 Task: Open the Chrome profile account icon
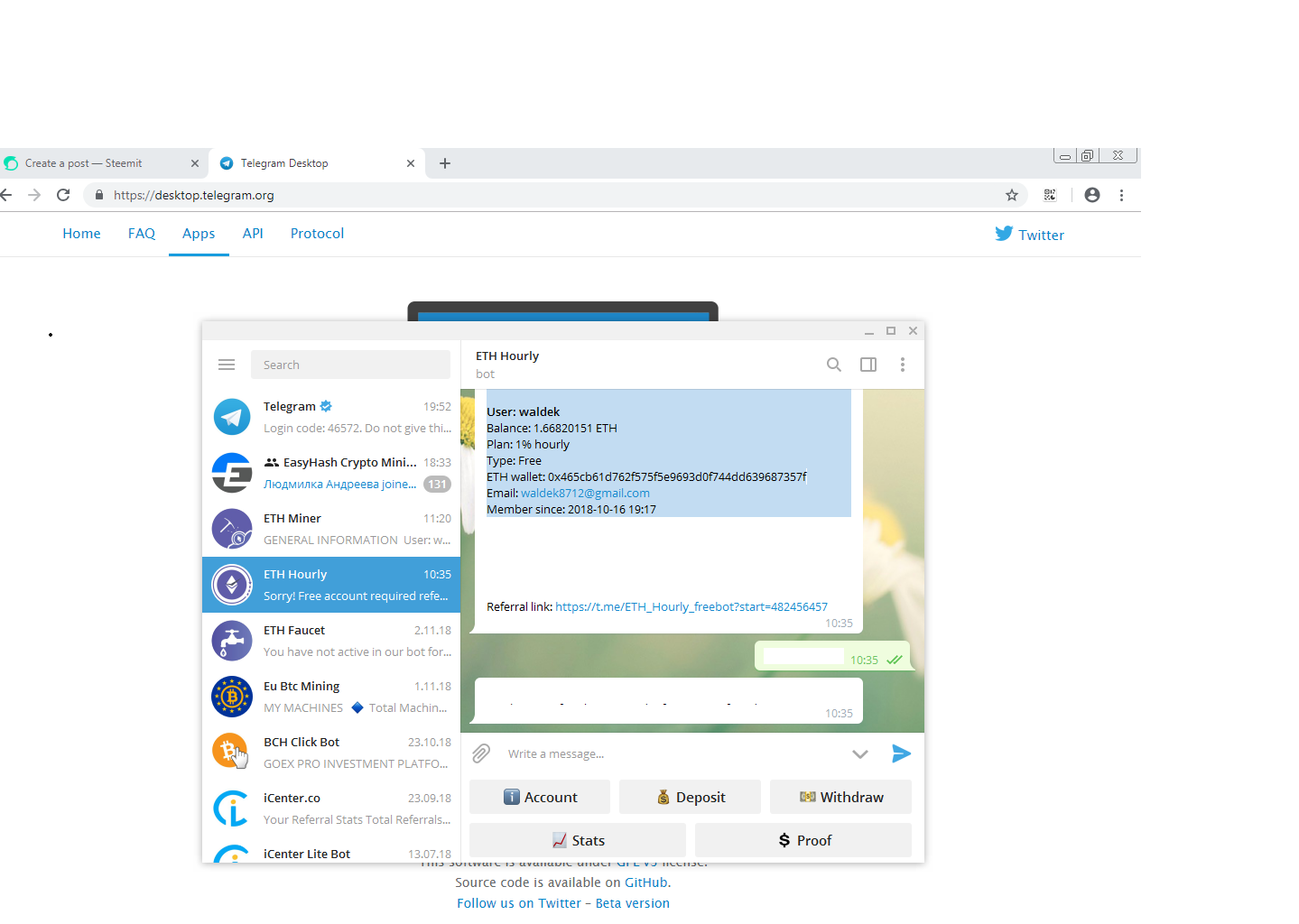(1092, 195)
